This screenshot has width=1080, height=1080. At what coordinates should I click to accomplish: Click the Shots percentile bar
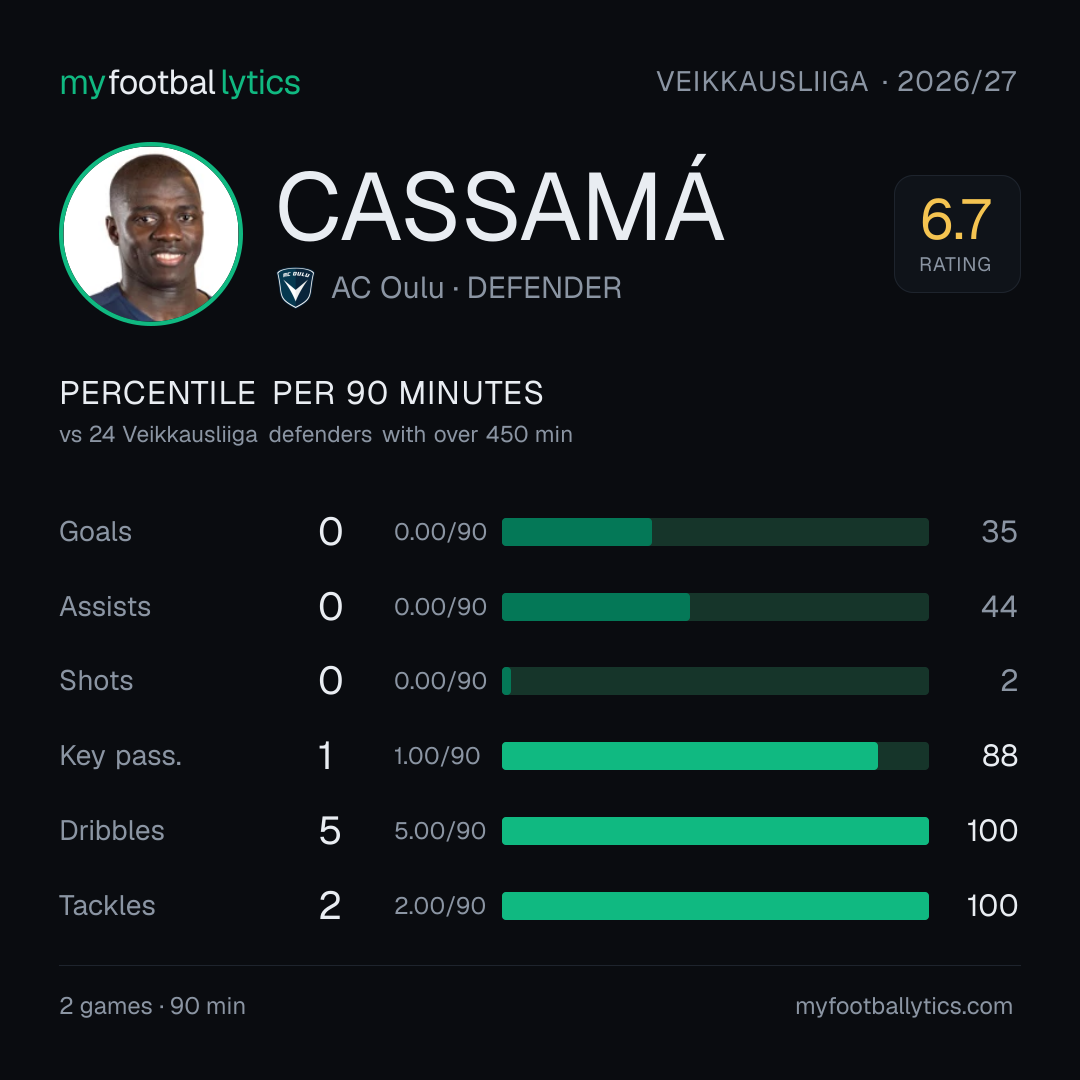coord(715,681)
